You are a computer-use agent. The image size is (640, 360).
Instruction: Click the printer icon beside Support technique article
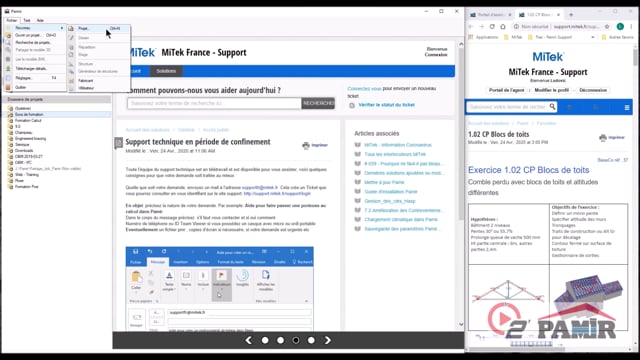pyautogui.click(x=306, y=145)
